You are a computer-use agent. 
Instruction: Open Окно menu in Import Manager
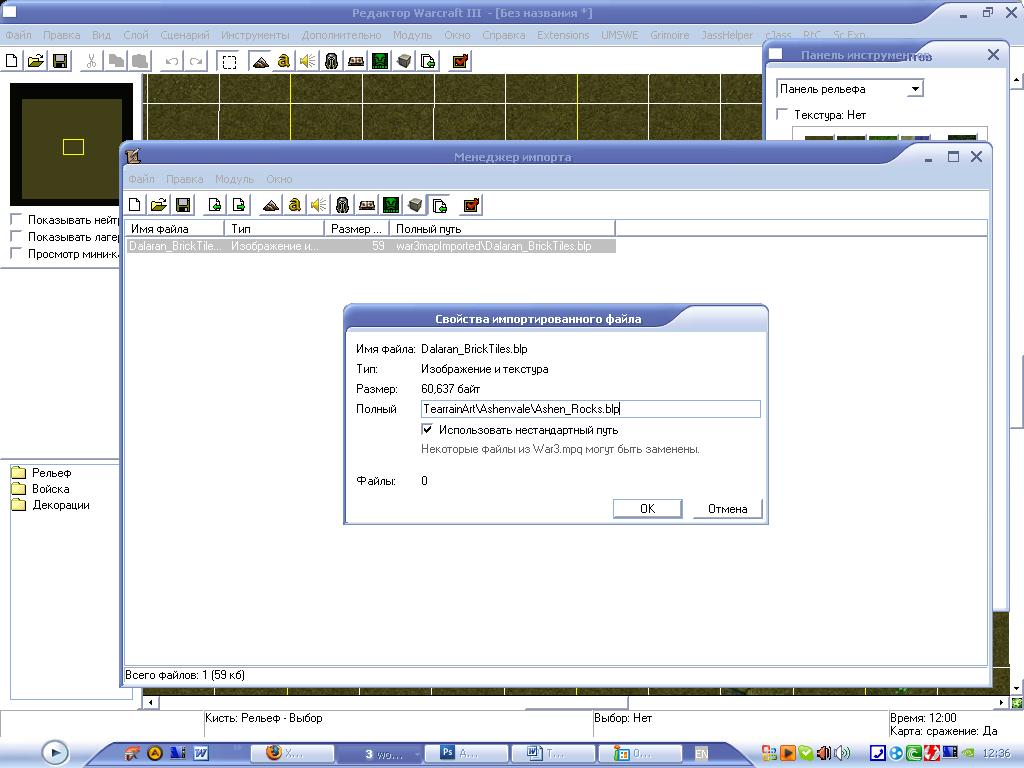click(x=279, y=179)
